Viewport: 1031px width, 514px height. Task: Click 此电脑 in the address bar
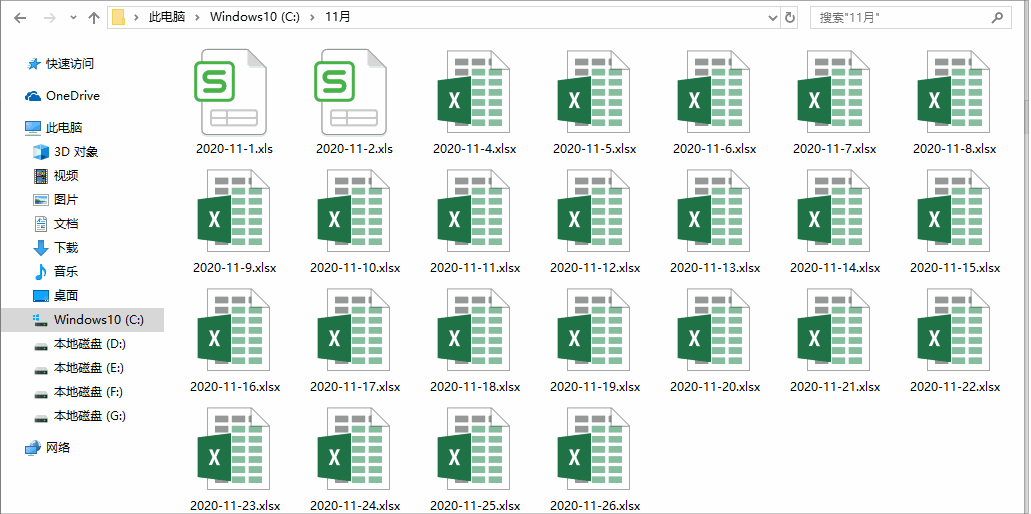(x=166, y=17)
